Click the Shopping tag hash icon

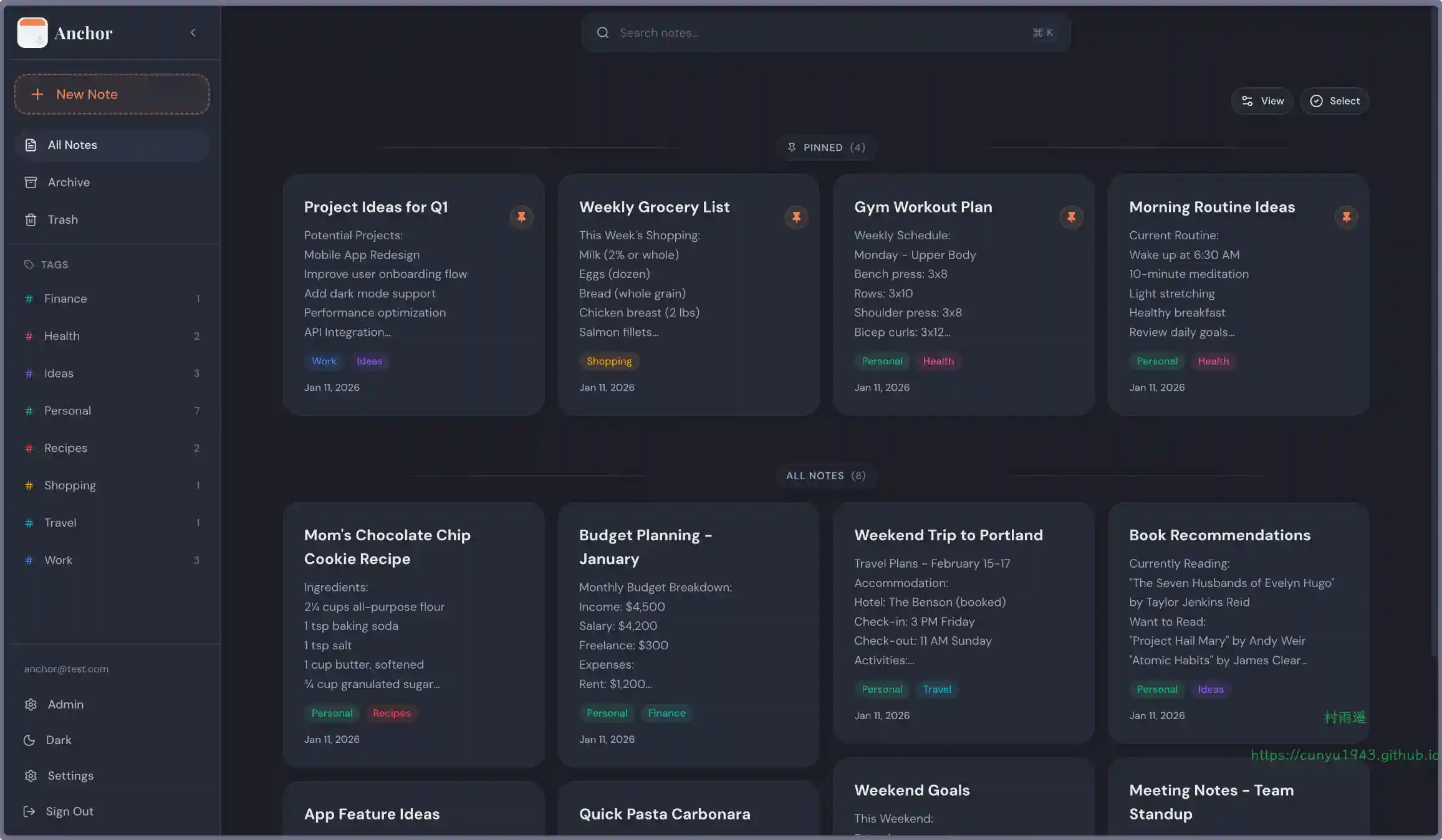click(x=29, y=485)
